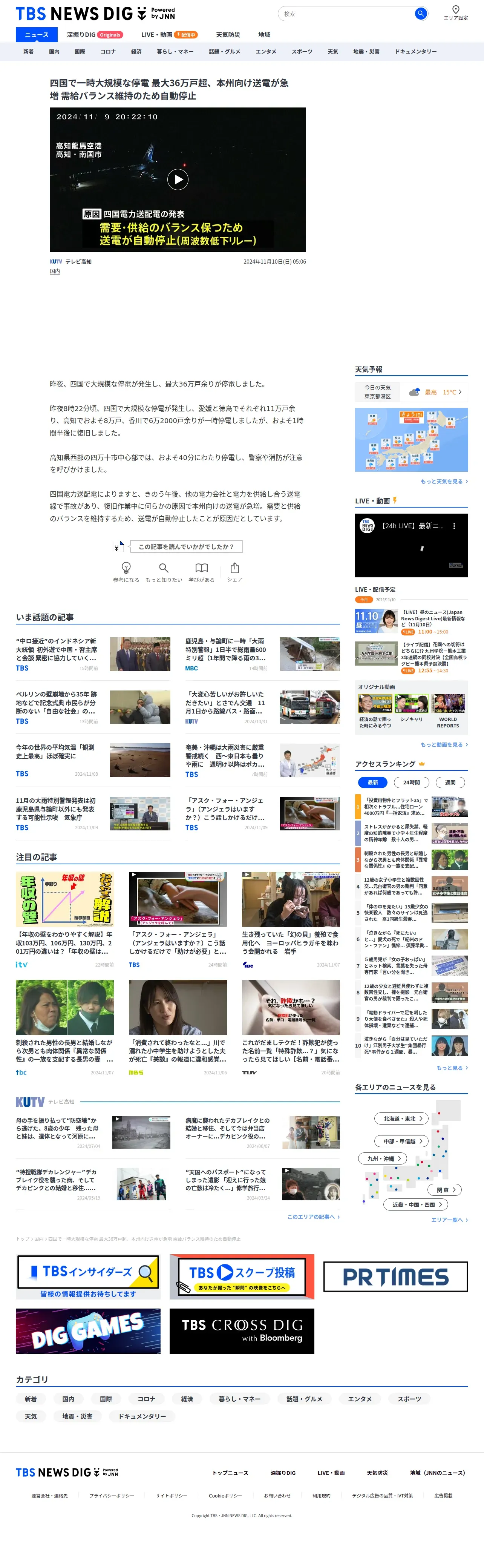The image size is (484, 1568).
Task: Expand the 九州・沖縄 area button
Action: click(383, 1158)
